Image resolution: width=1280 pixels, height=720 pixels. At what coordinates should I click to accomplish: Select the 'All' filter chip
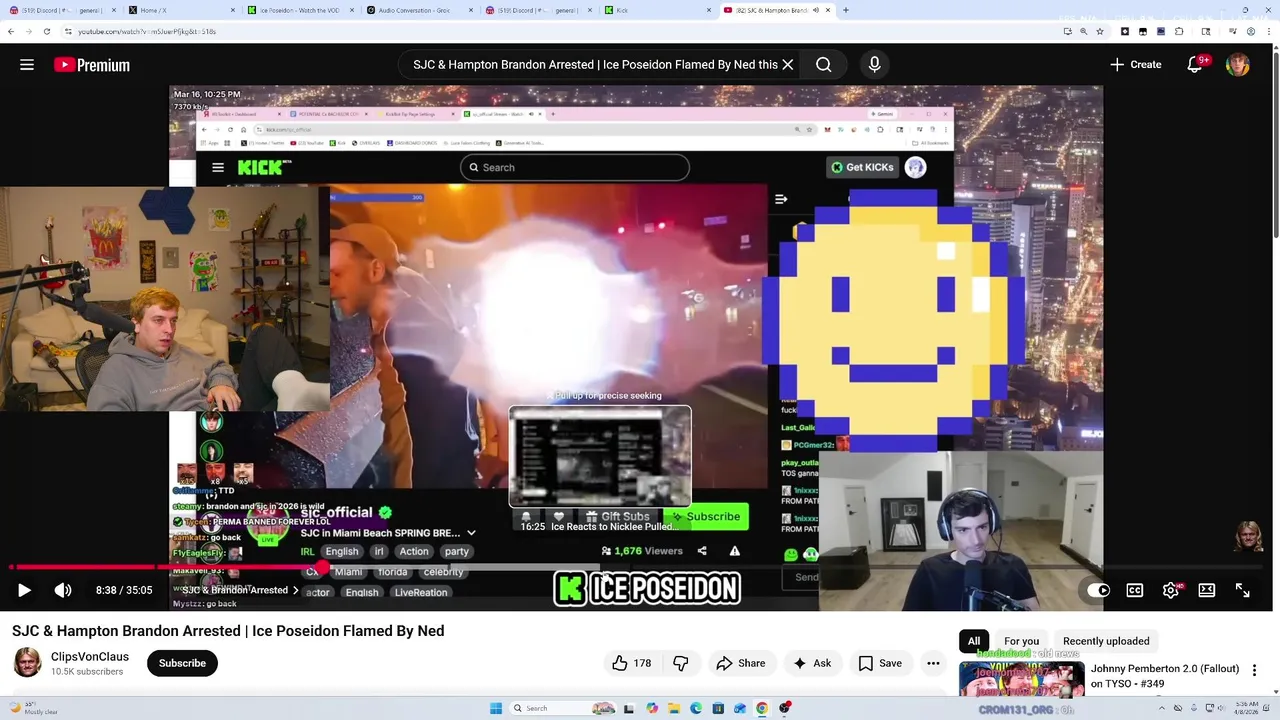tap(974, 641)
